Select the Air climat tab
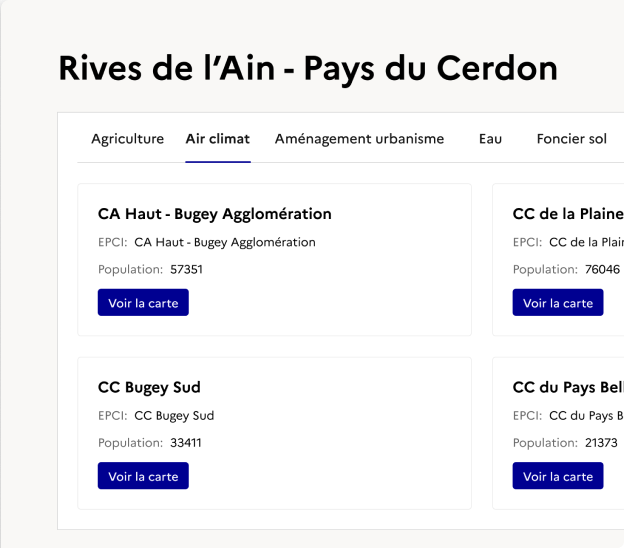Viewport: 624px width, 549px height. 218,139
